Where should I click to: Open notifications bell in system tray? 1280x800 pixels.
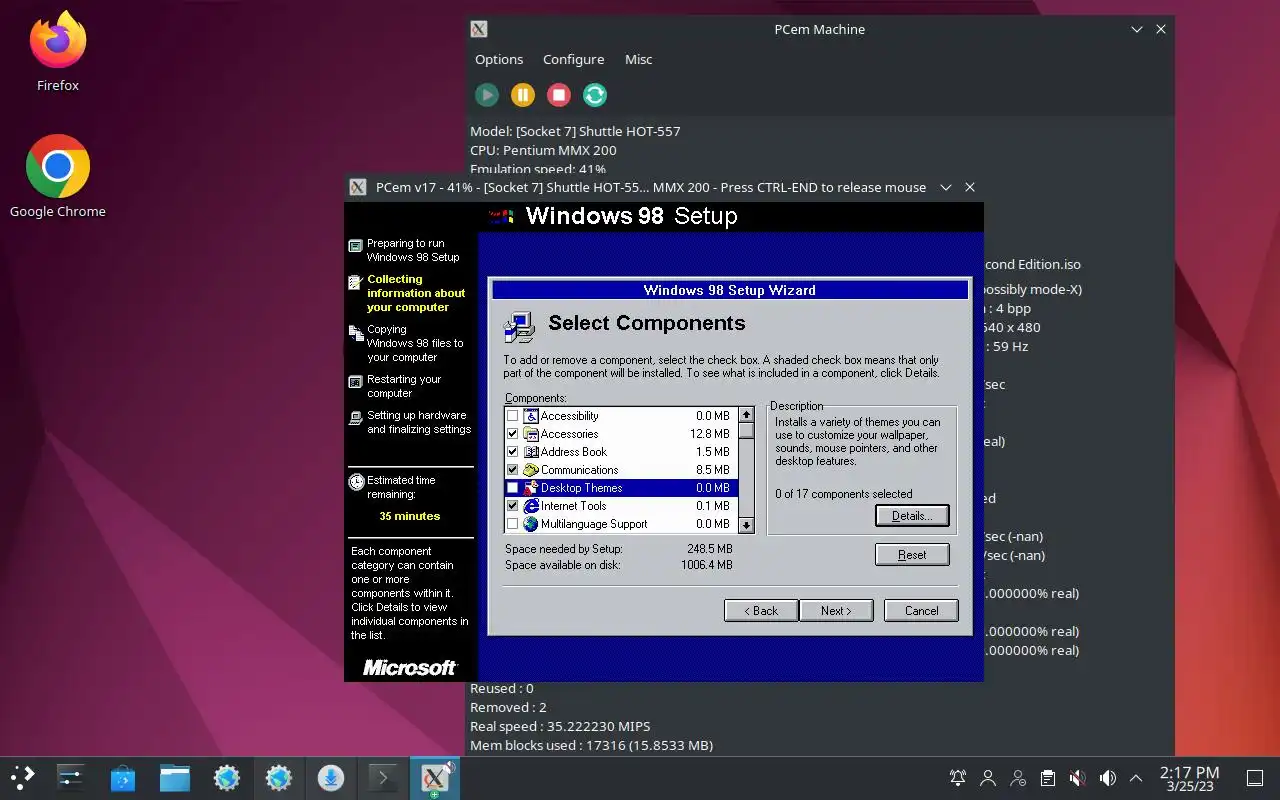tap(958, 778)
